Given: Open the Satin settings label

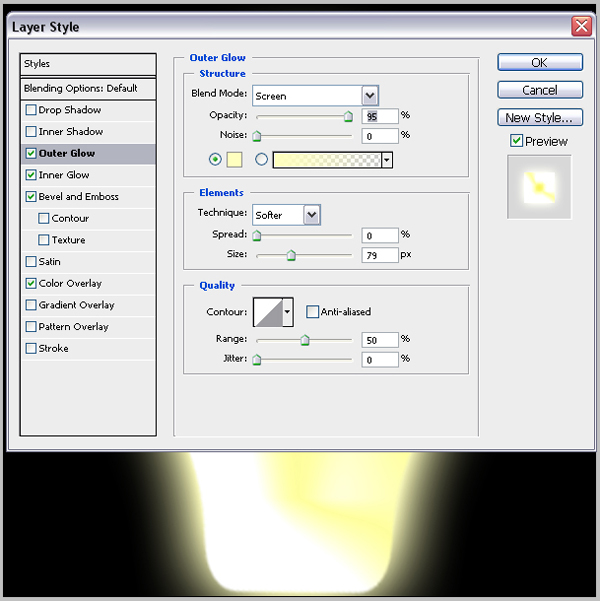Looking at the screenshot, I should point(49,262).
